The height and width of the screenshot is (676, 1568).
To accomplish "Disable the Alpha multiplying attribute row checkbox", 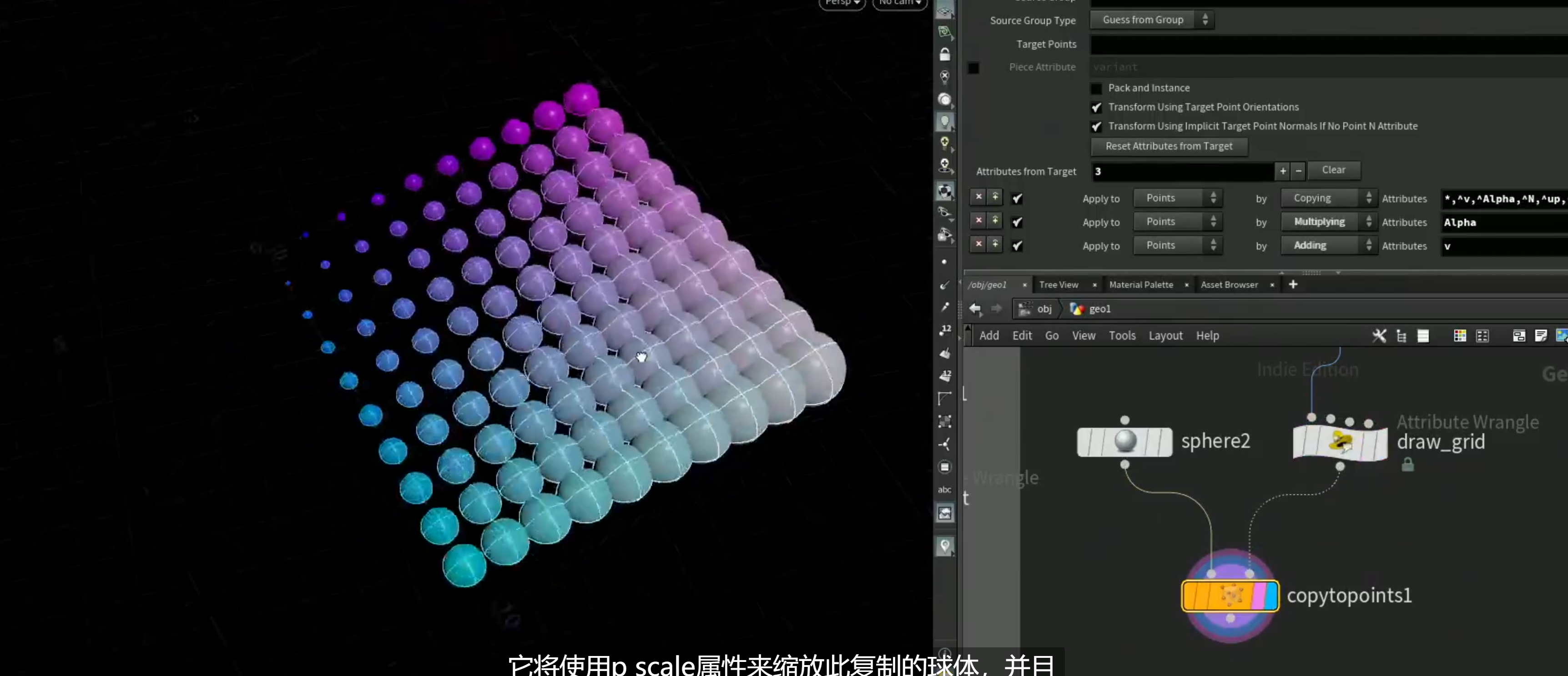I will 1017,222.
